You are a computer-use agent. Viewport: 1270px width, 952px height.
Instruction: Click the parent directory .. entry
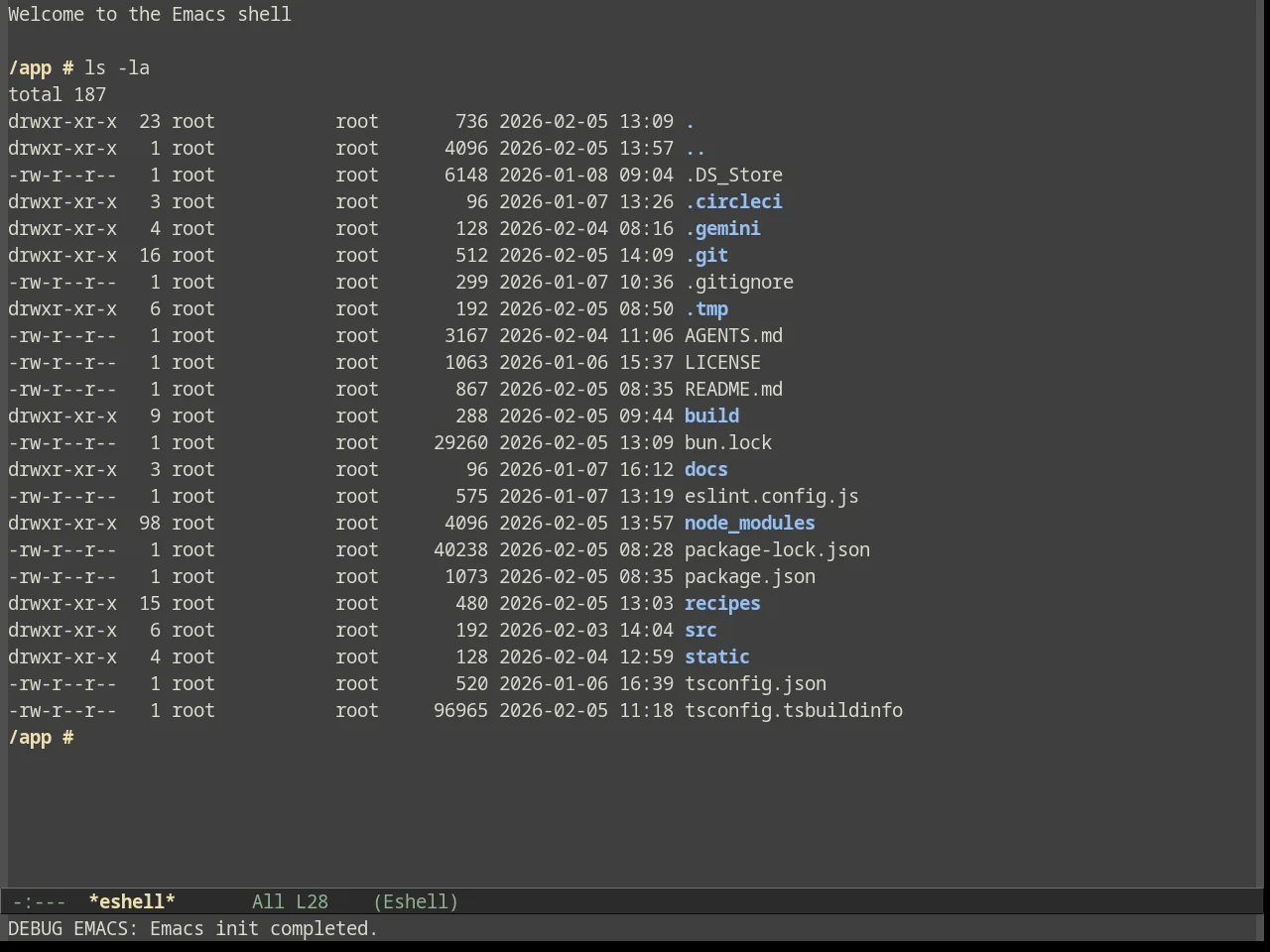(x=696, y=148)
